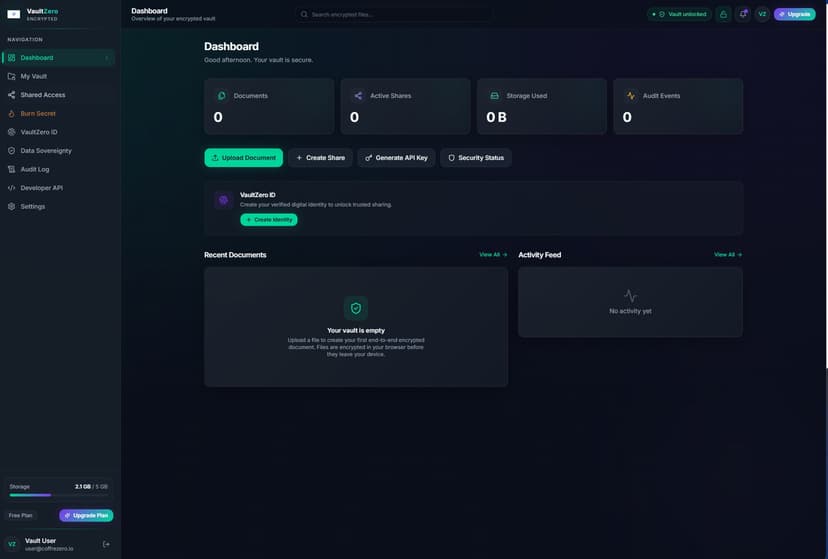Click the 'Your vault is empty' text
This screenshot has height=559, width=828.
(356, 330)
